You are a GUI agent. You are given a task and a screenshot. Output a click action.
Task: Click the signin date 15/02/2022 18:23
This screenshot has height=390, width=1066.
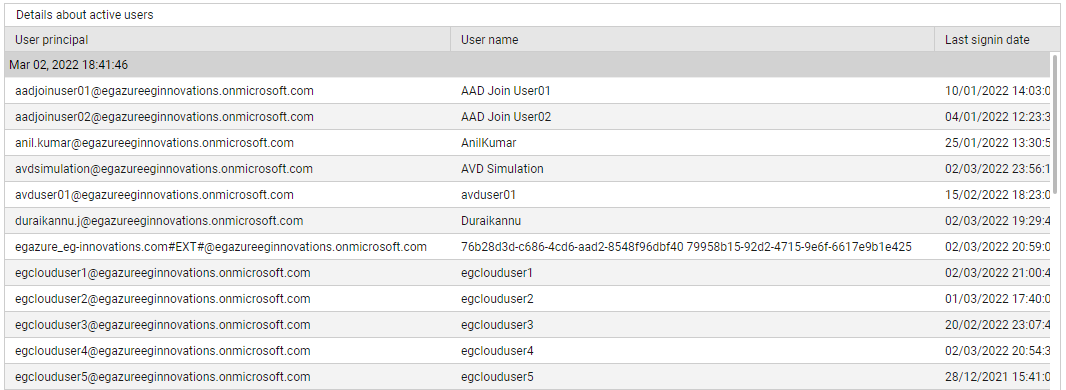[998, 195]
